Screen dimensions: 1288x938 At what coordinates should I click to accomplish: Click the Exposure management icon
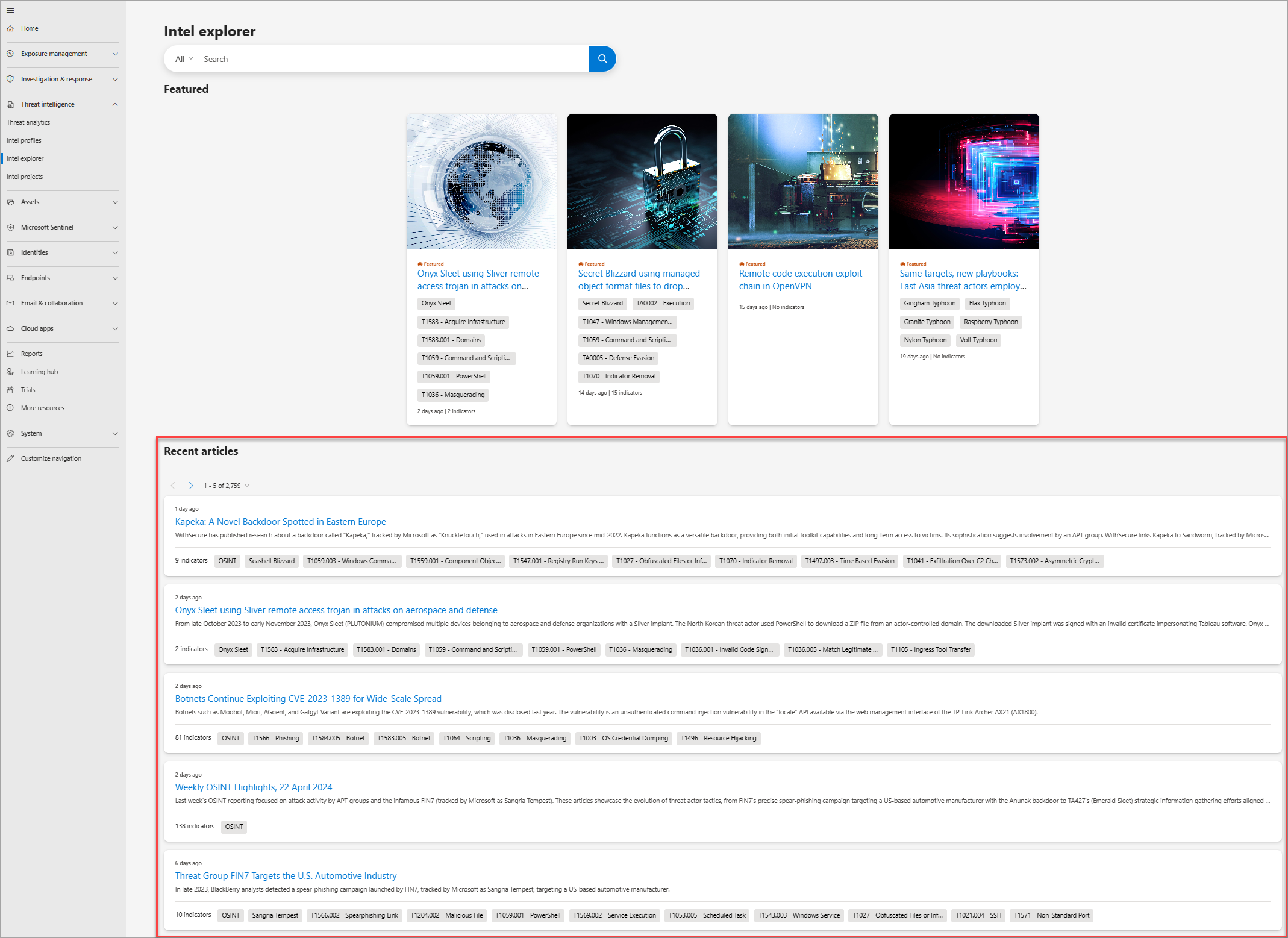pyautogui.click(x=10, y=54)
